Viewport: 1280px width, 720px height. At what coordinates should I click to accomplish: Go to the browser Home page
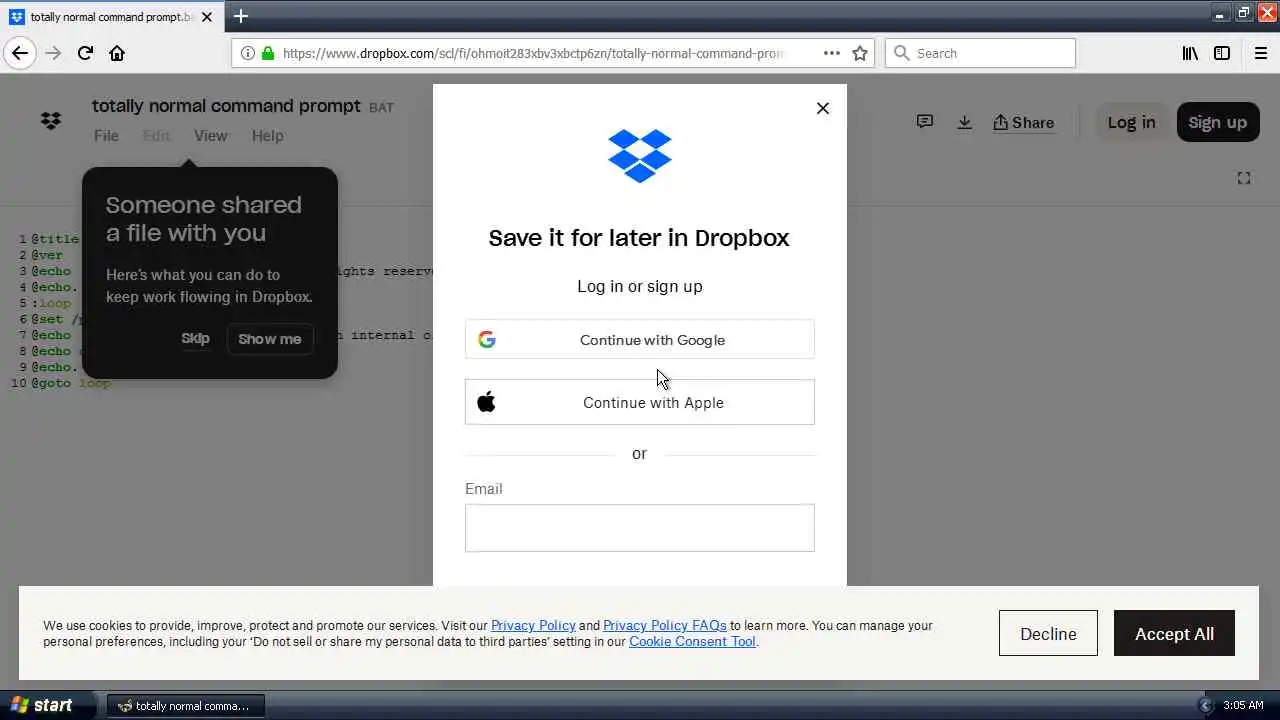[117, 53]
